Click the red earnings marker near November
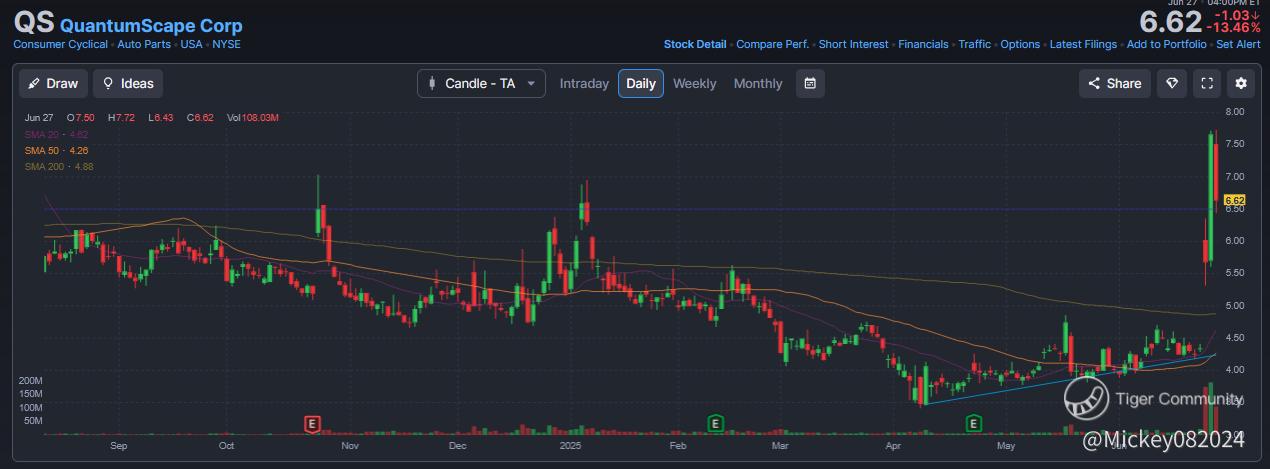The image size is (1270, 469). (x=313, y=424)
